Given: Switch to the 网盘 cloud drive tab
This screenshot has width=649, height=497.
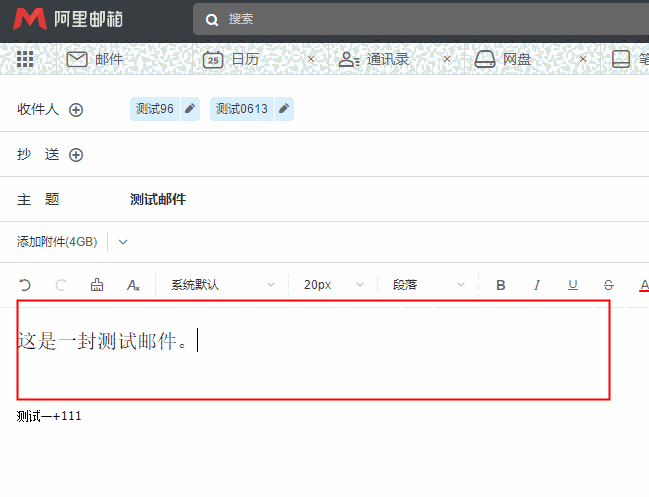Looking at the screenshot, I should (x=502, y=59).
